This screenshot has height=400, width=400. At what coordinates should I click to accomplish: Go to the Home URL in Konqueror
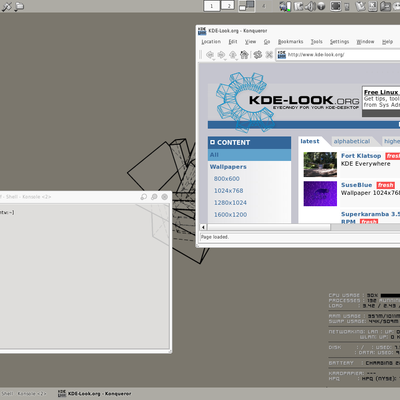click(244, 54)
